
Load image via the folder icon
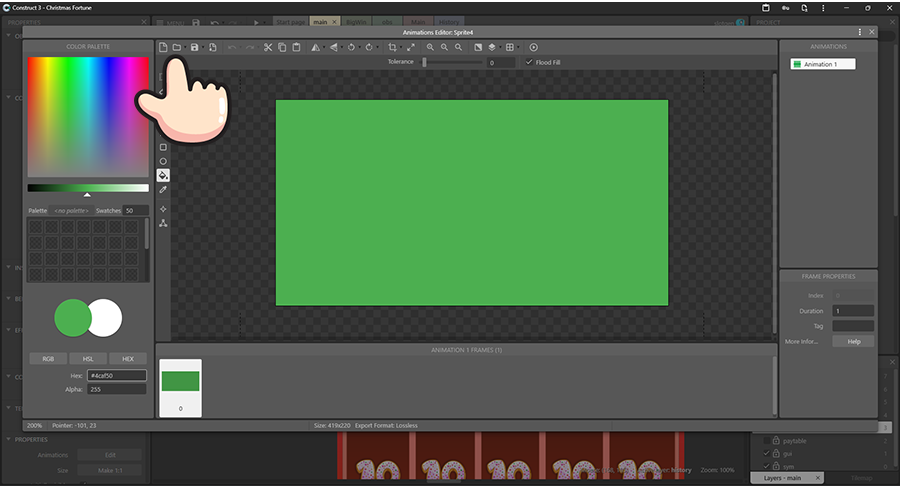pyautogui.click(x=176, y=47)
